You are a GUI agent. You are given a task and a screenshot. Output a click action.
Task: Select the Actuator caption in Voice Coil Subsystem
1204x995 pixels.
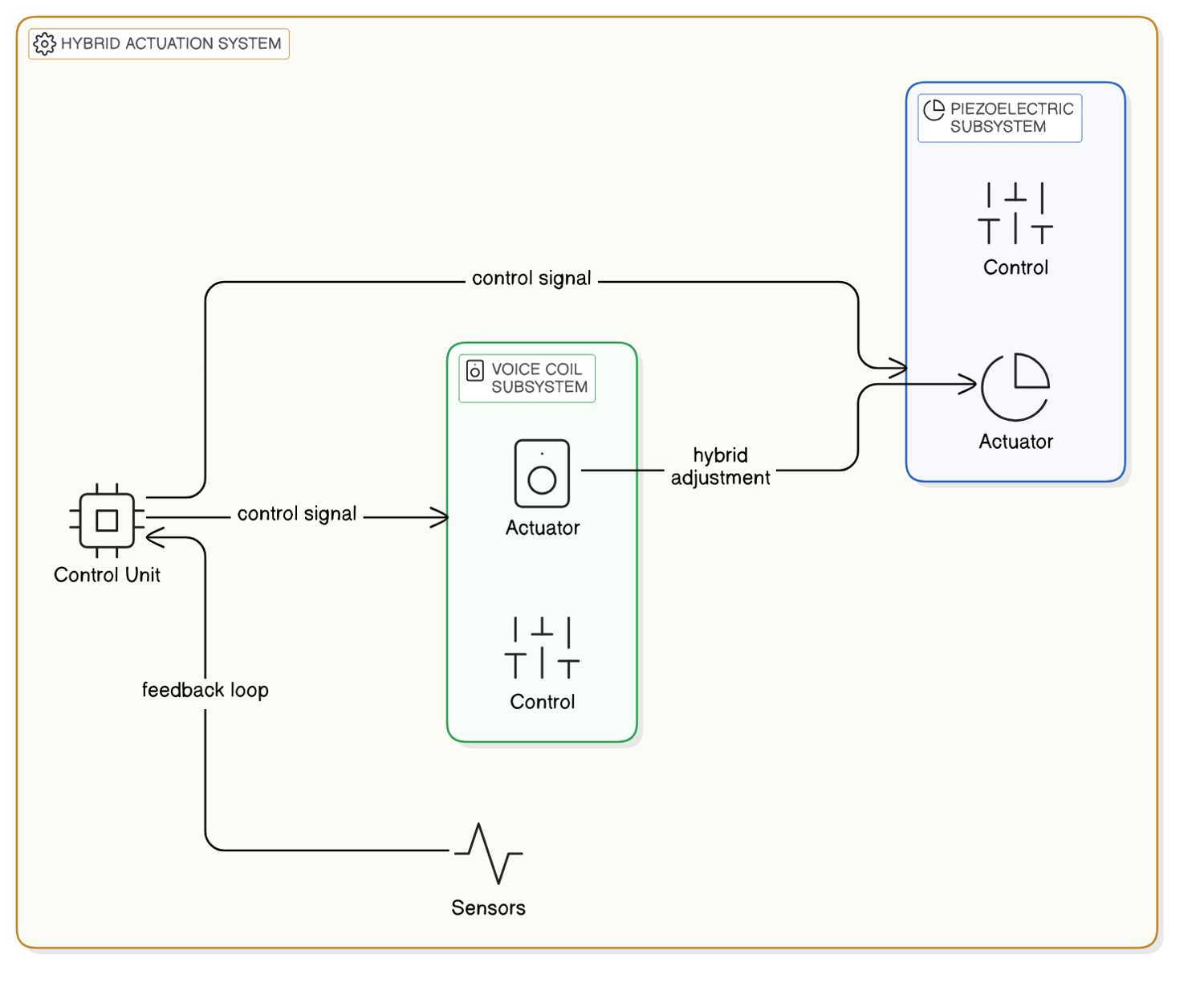pos(543,528)
